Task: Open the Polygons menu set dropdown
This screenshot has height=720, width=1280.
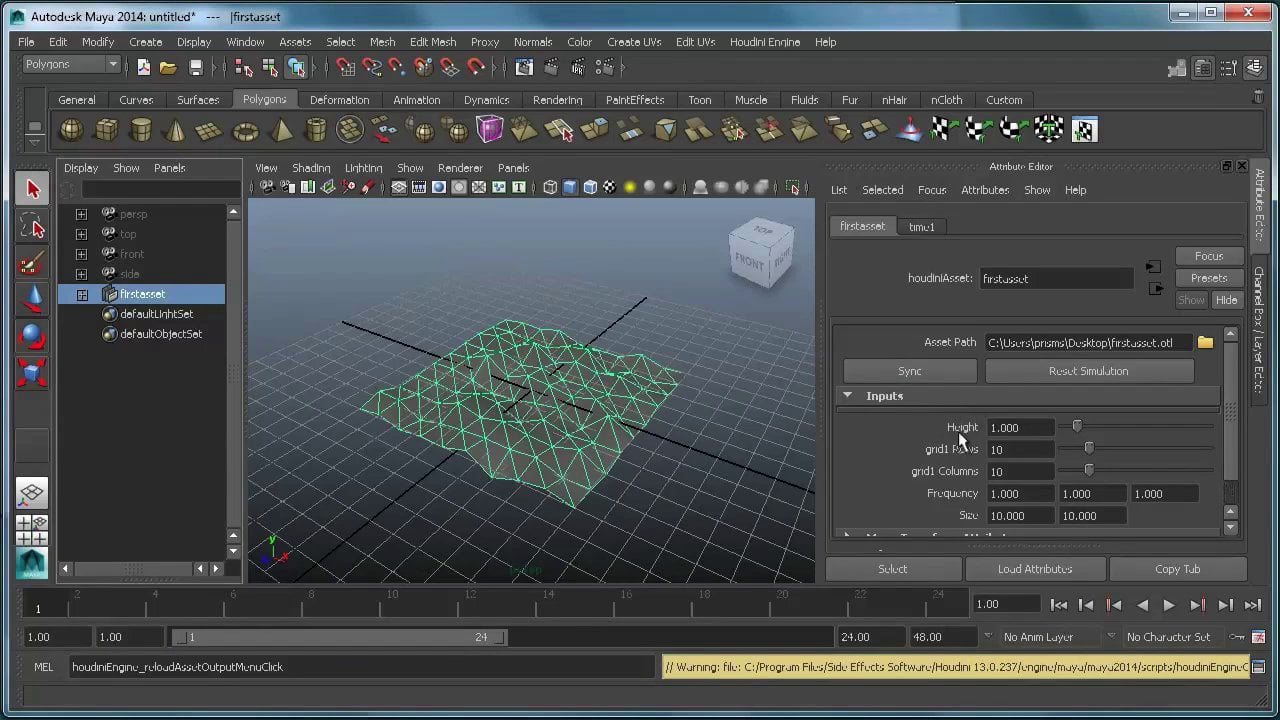Action: [x=72, y=65]
